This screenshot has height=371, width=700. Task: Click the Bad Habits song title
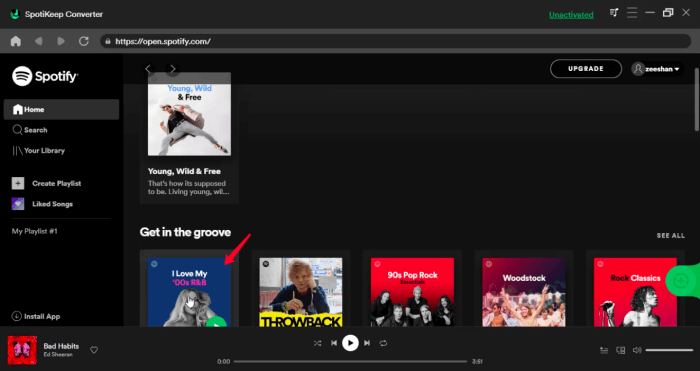(x=61, y=346)
